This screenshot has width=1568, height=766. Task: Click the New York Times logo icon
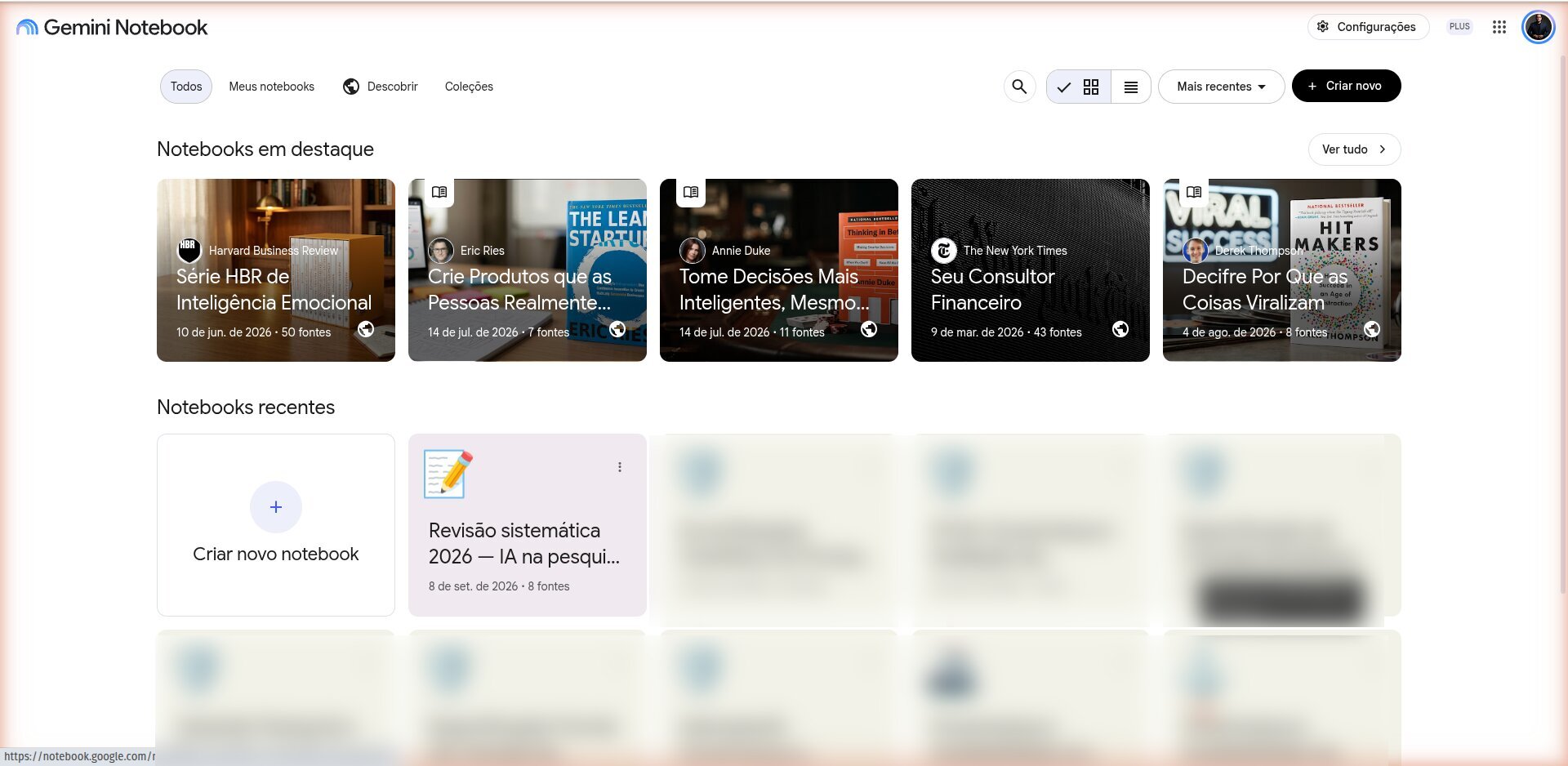click(944, 250)
